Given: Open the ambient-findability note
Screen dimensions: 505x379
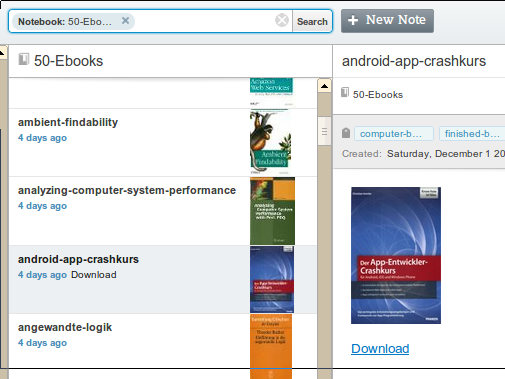Looking at the screenshot, I should click(x=163, y=143).
